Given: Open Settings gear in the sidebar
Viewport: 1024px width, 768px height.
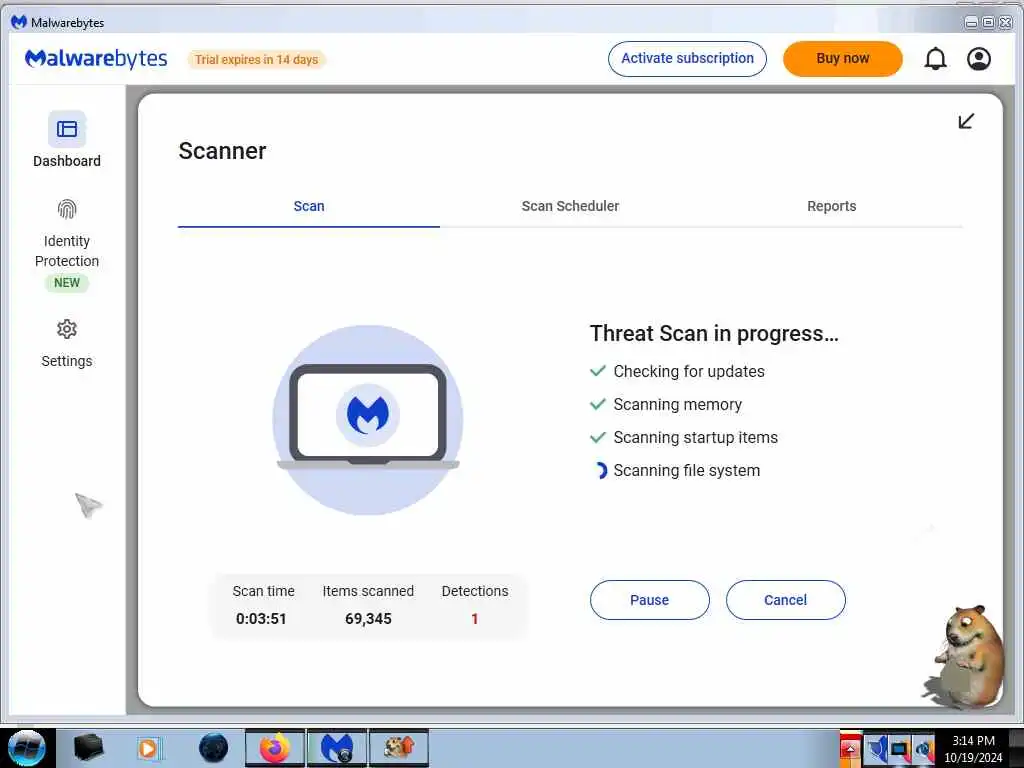Looking at the screenshot, I should [x=67, y=329].
